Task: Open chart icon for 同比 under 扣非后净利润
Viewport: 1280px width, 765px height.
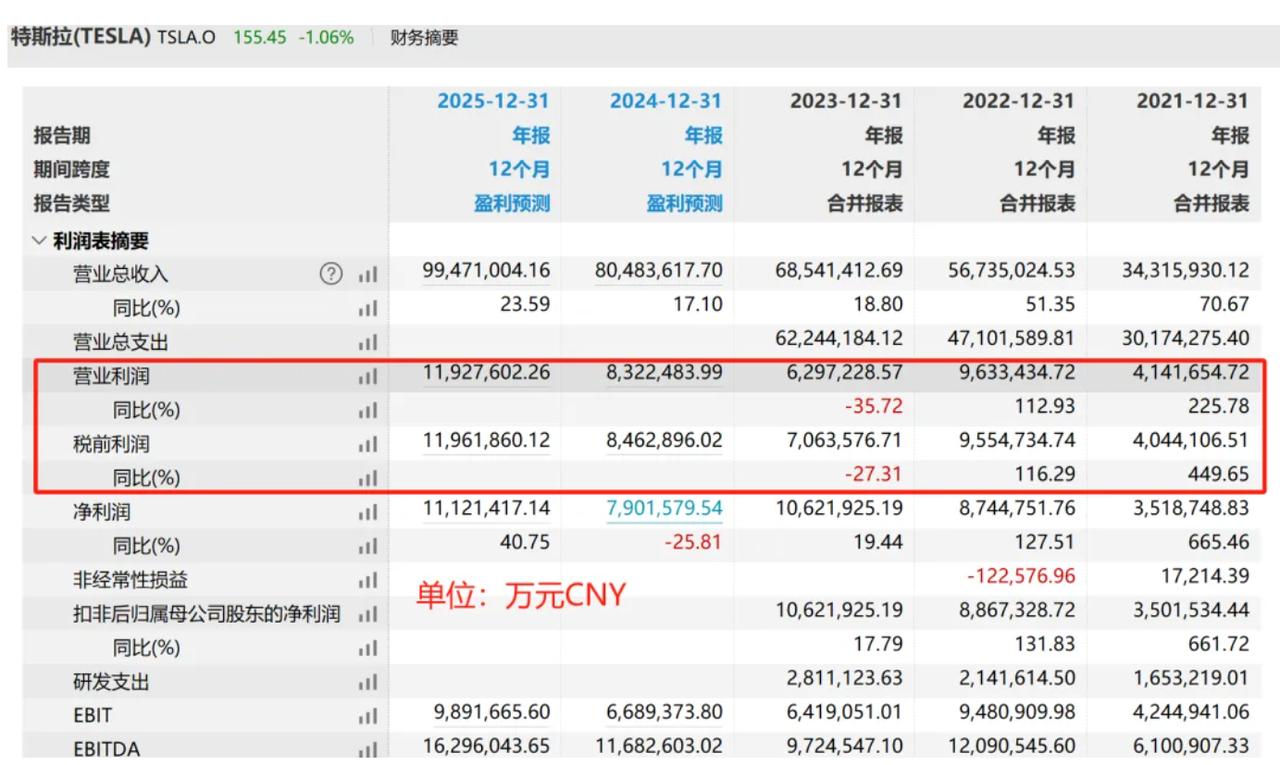Action: point(368,648)
